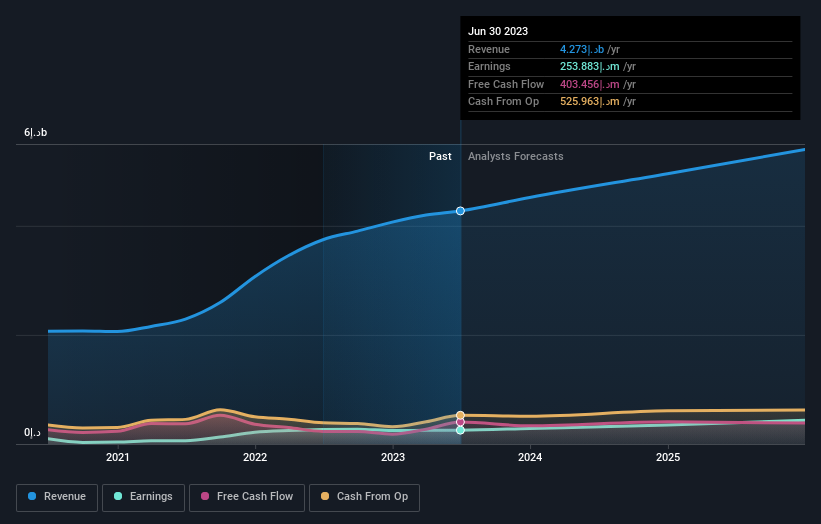
Task: Click the 'Revenue' row label in tooltip
Action: point(489,49)
